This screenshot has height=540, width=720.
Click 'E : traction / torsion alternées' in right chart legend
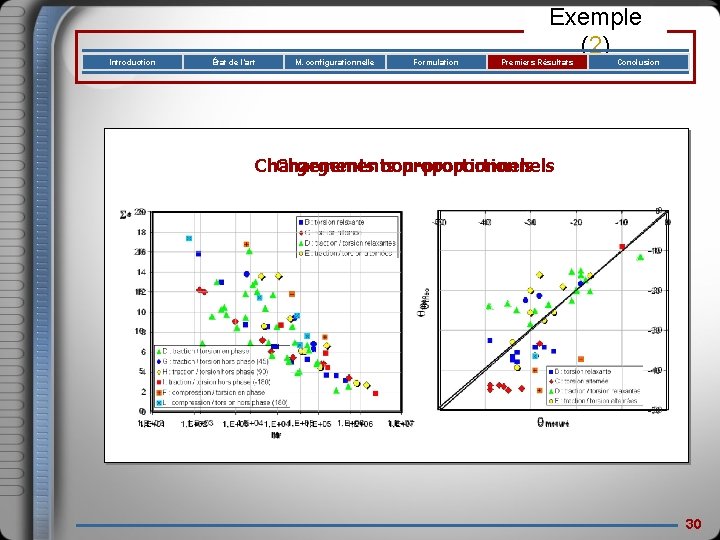coord(593,401)
